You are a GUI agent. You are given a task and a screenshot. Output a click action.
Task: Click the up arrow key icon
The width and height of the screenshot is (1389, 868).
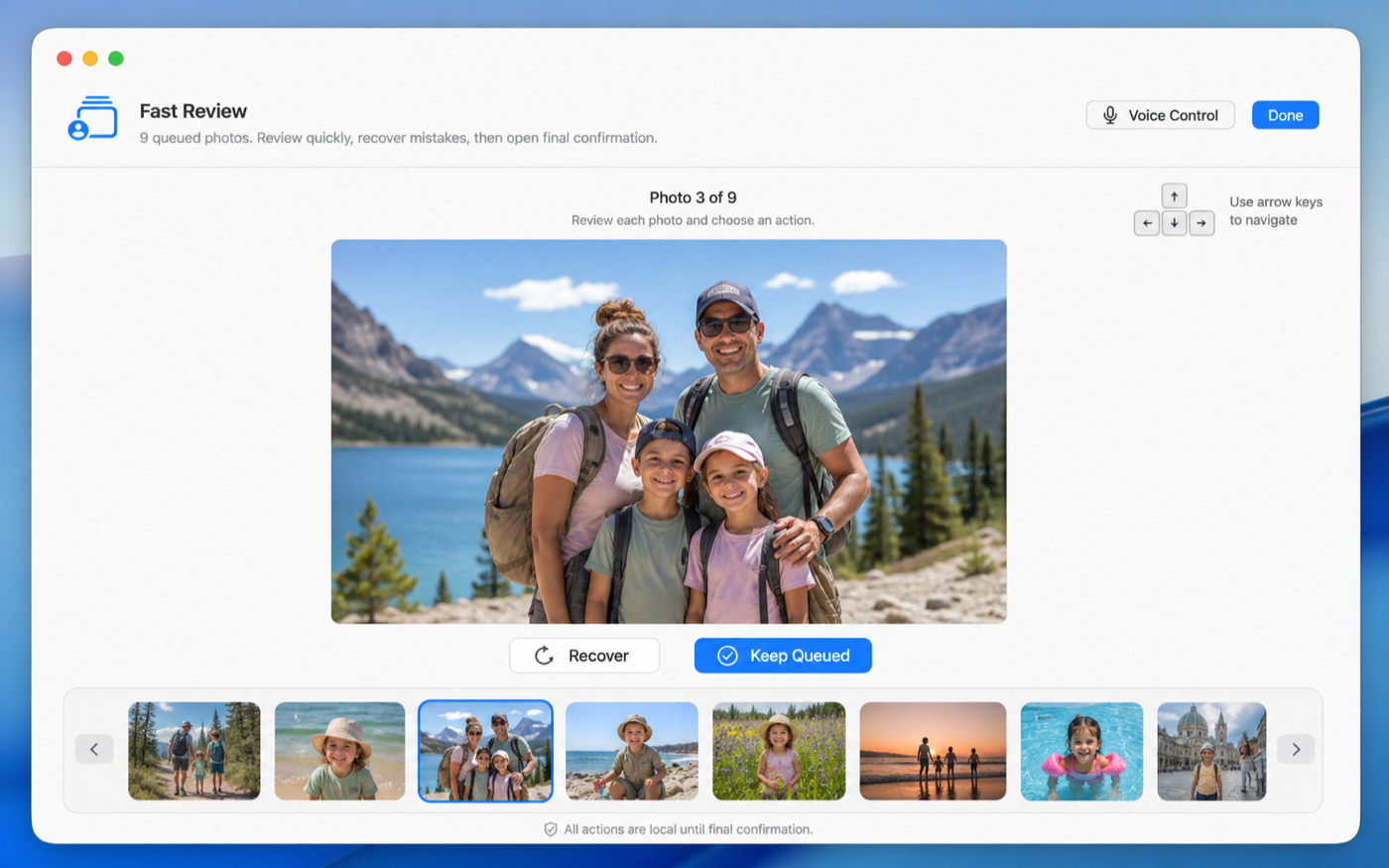point(1174,196)
